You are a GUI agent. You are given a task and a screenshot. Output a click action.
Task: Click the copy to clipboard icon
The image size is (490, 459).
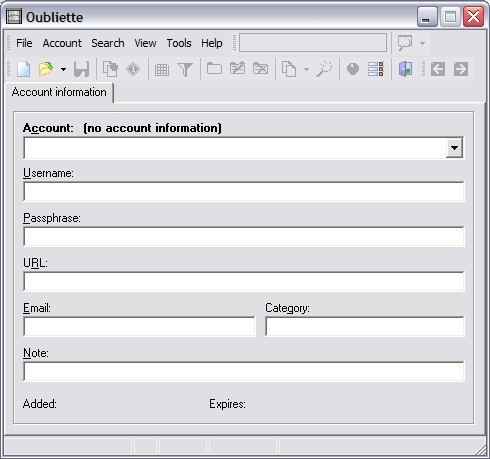(289, 69)
